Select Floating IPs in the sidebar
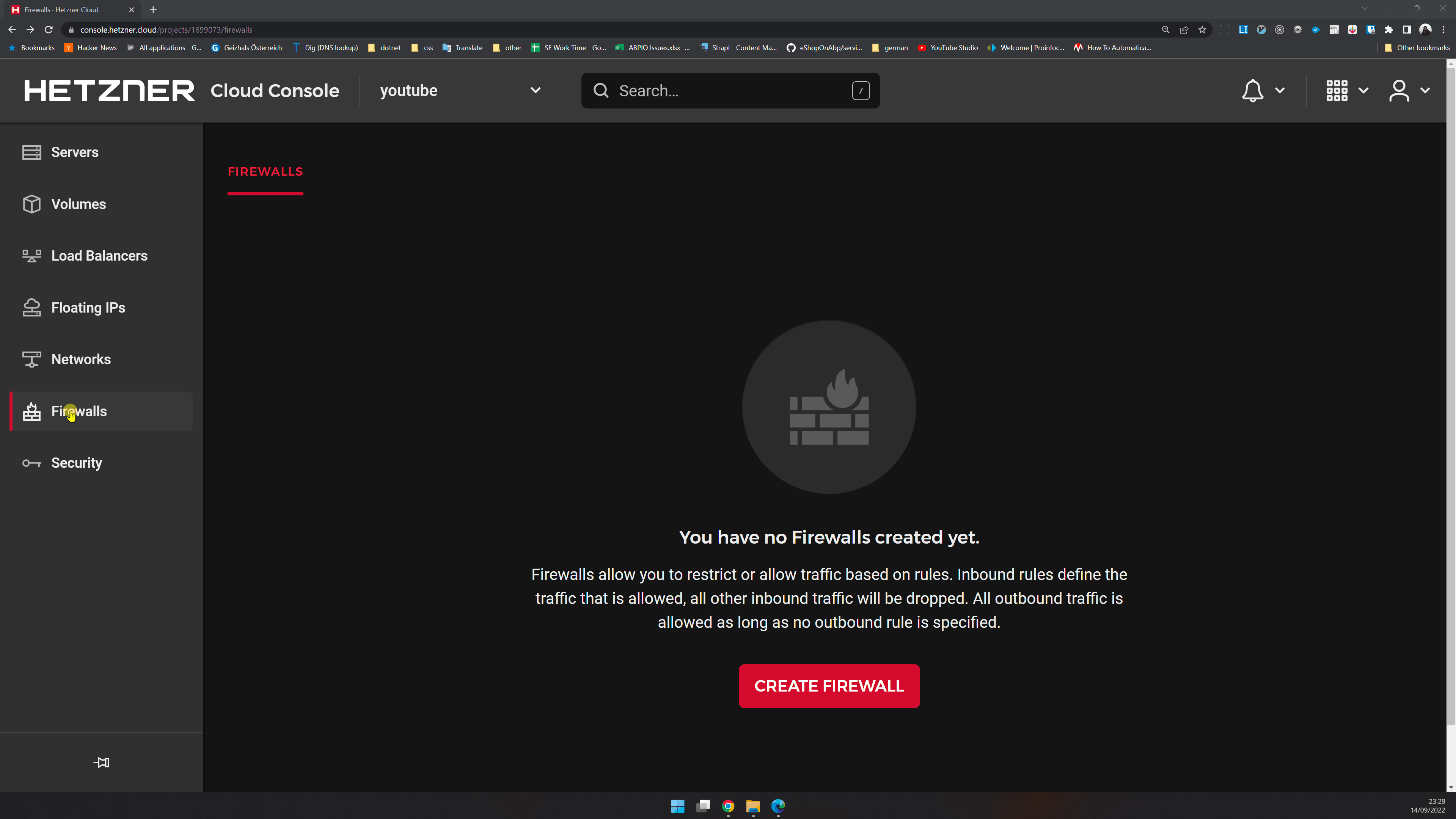This screenshot has height=819, width=1456. tap(88, 308)
